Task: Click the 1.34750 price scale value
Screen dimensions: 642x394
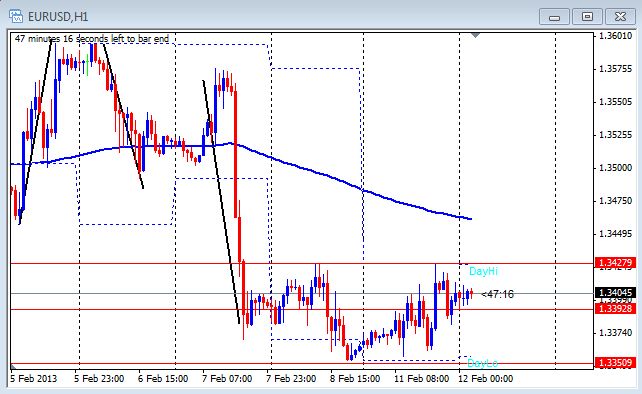Action: 615,201
